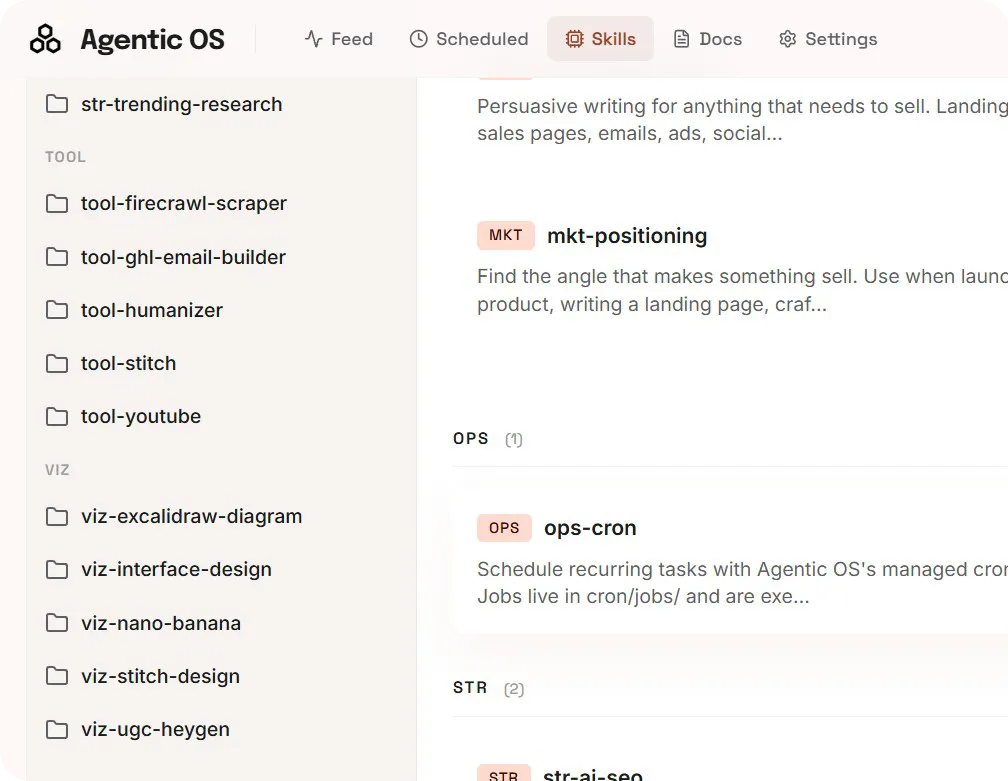Screen dimensions: 1008x781
Task: Select viz-ugc-heygen in sidebar
Action: click(x=155, y=730)
